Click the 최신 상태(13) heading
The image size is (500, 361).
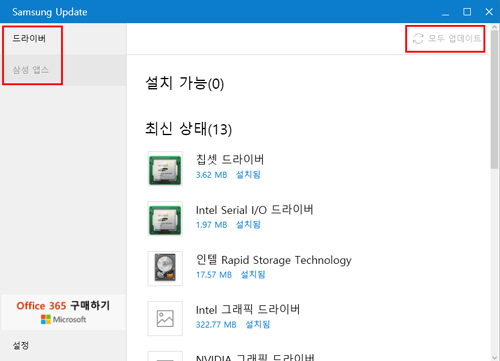pyautogui.click(x=189, y=129)
